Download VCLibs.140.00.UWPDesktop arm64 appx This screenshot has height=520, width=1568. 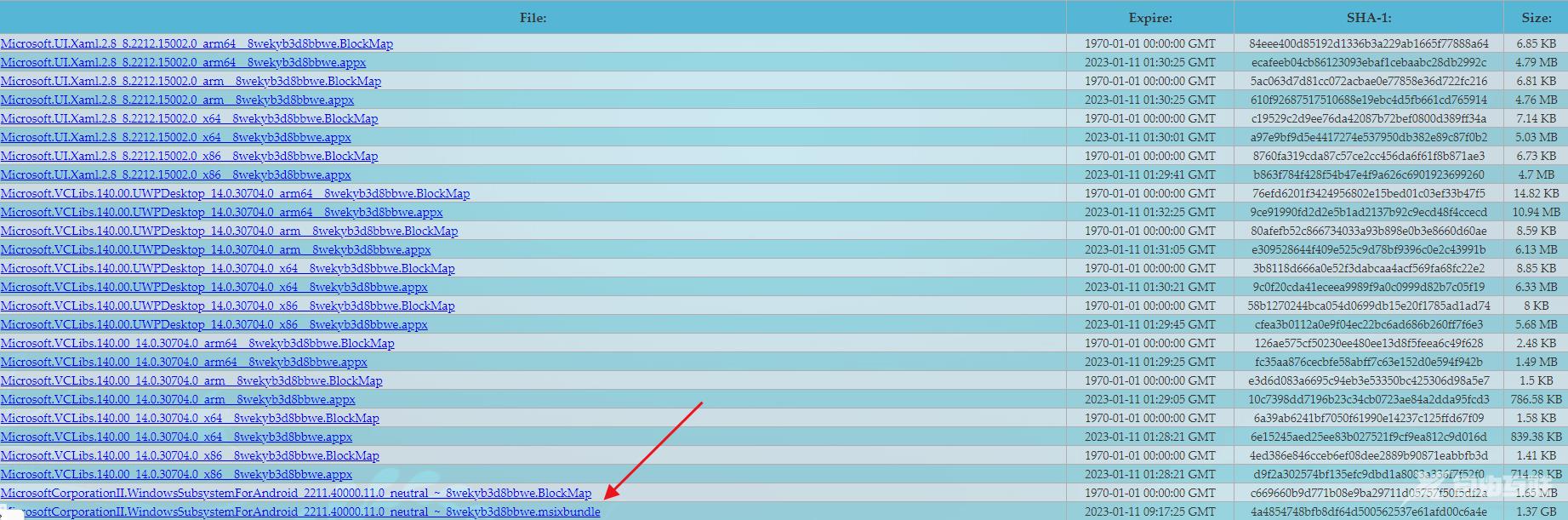221,212
